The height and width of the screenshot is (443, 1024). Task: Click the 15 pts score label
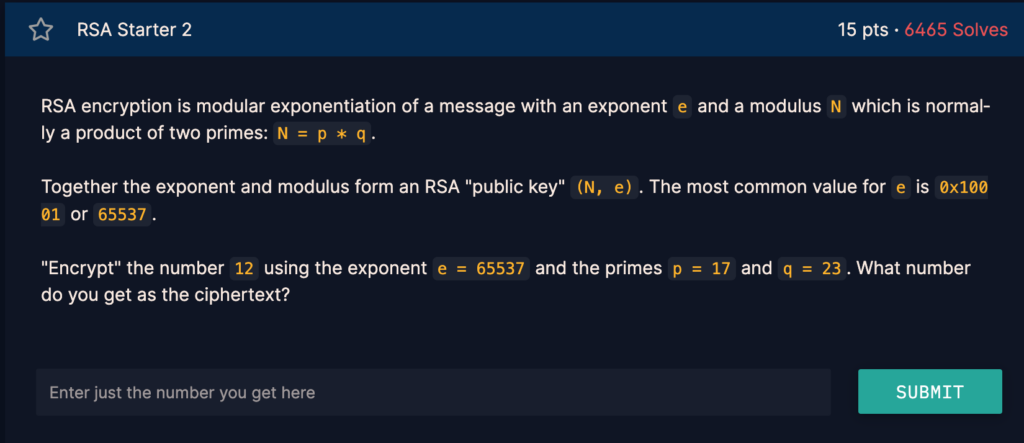pos(862,30)
